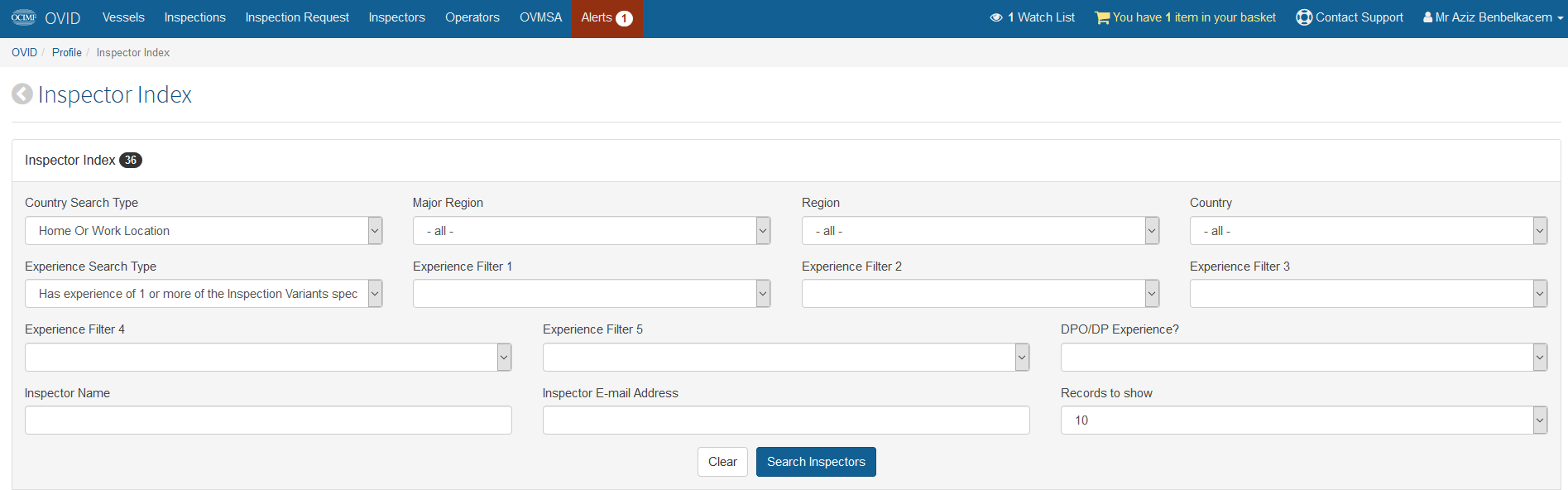
Task: Click the Clear button
Action: [722, 462]
